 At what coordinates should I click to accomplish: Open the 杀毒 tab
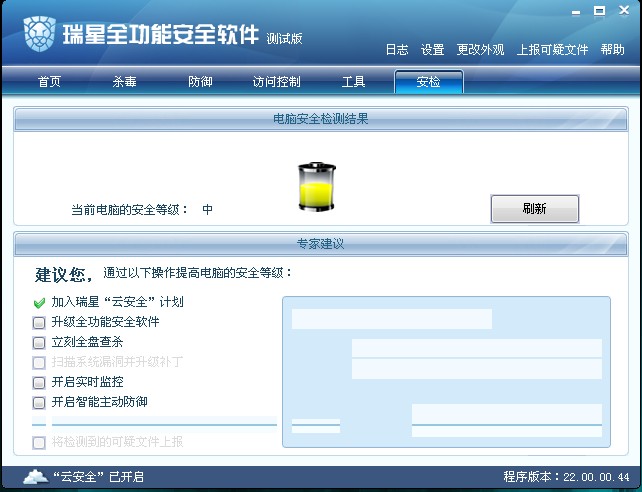coord(124,81)
